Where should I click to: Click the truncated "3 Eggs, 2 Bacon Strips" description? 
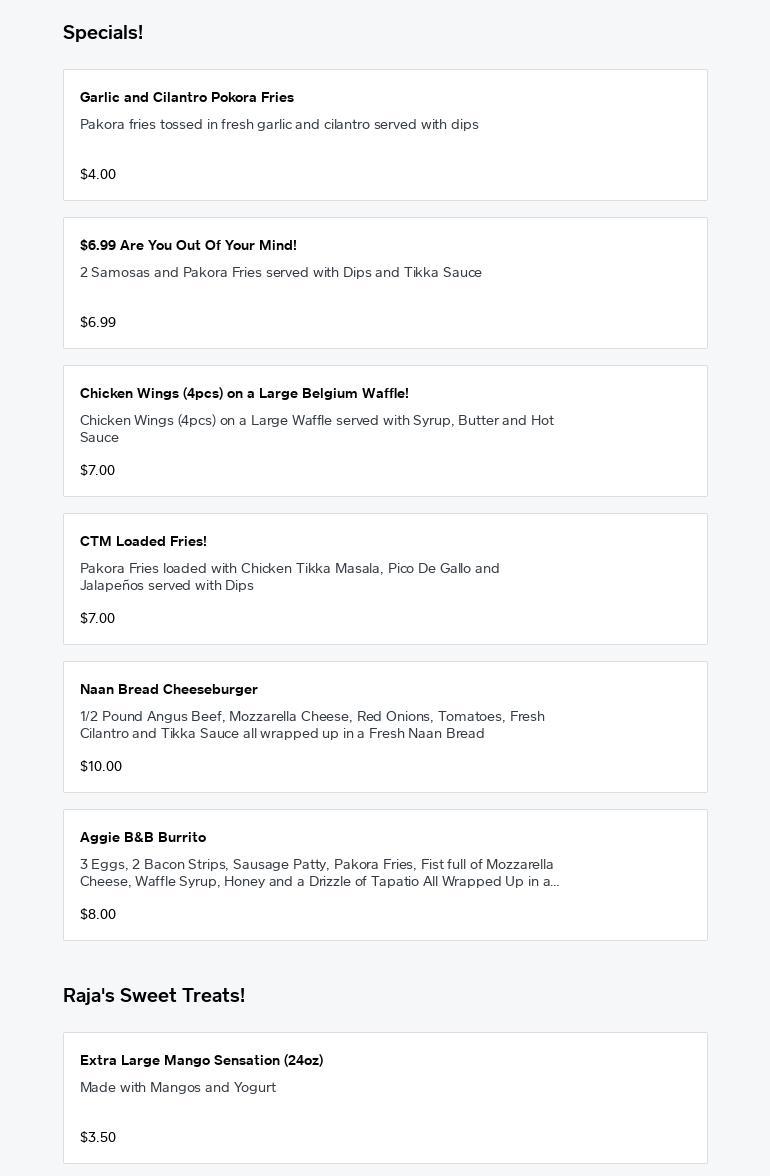tap(319, 872)
